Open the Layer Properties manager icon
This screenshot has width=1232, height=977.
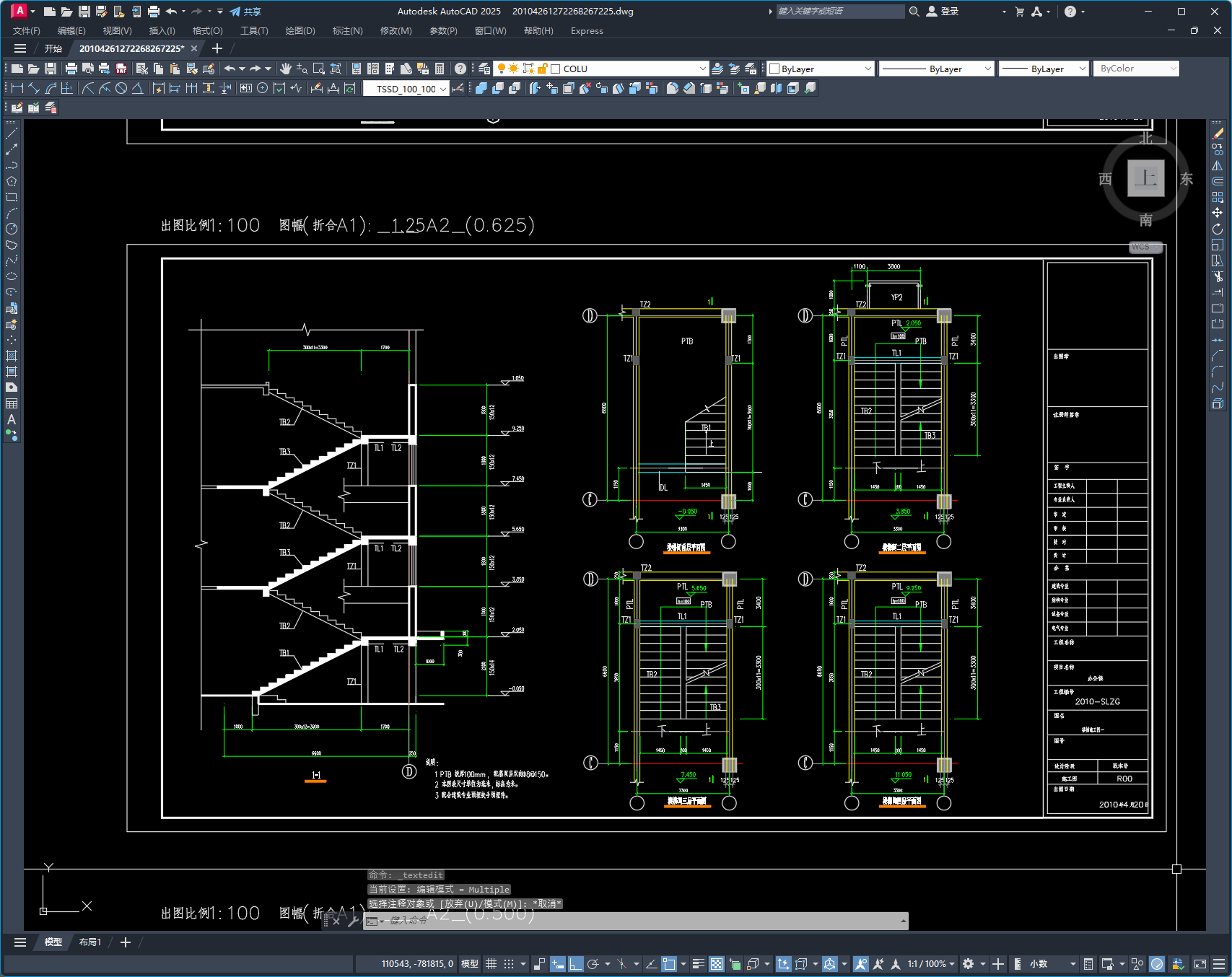pyautogui.click(x=484, y=69)
